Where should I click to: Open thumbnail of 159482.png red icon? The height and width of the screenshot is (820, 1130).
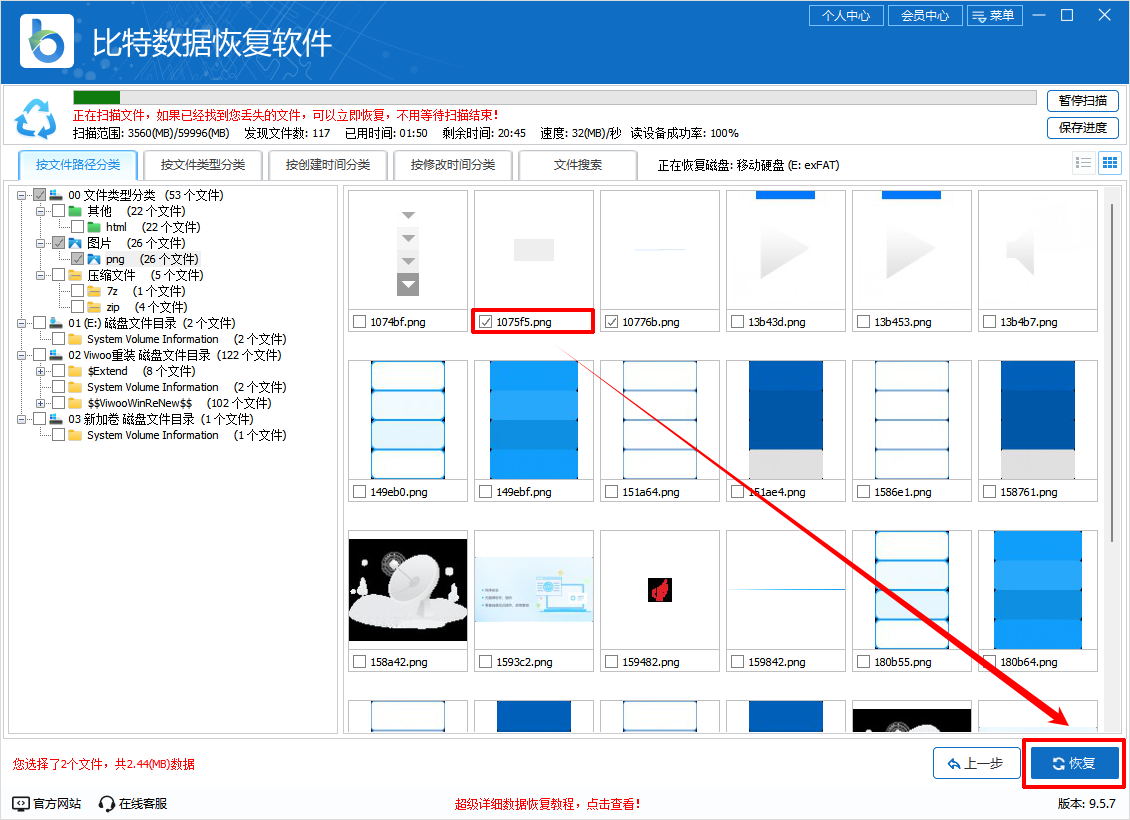[659, 590]
